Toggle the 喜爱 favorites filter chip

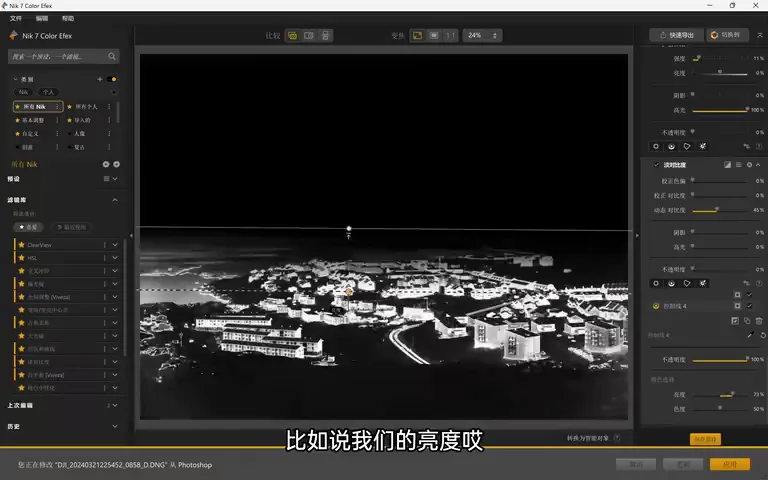[x=28, y=227]
